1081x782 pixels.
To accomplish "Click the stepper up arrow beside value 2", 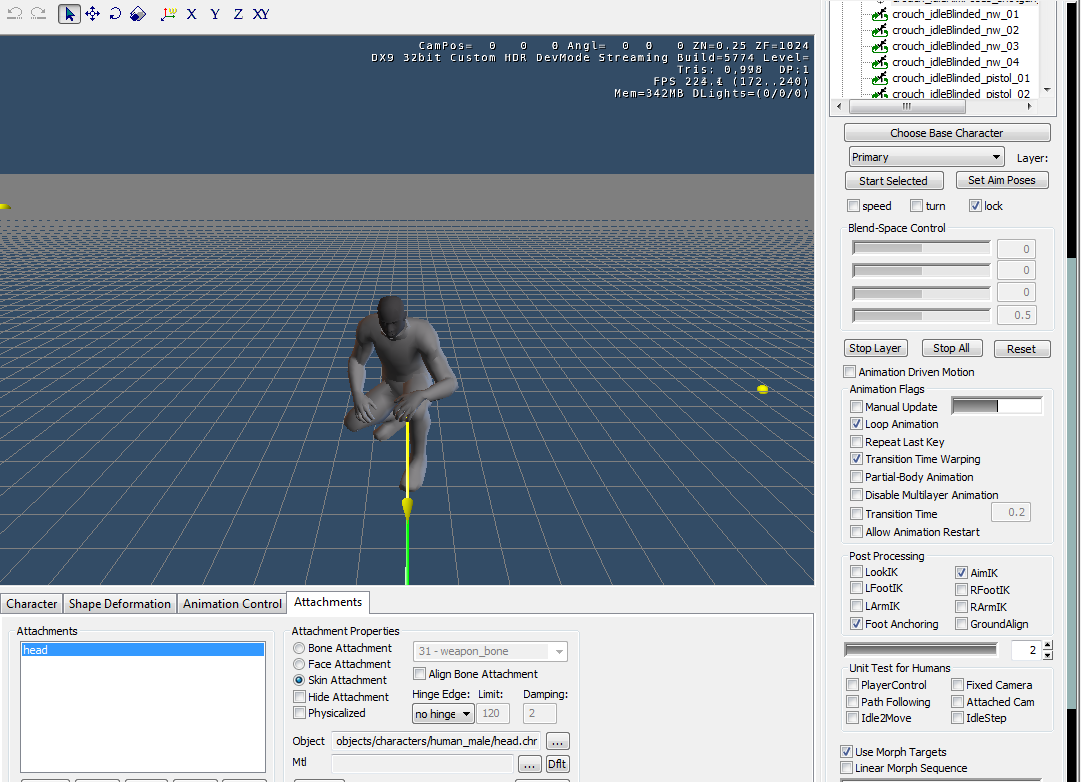I will (1048, 645).
